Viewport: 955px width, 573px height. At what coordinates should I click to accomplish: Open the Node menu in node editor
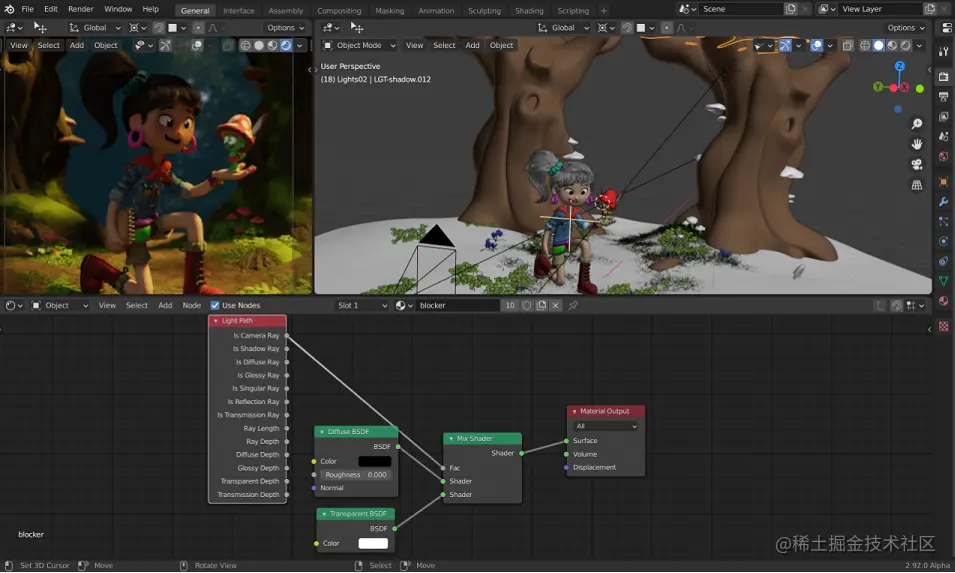191,306
